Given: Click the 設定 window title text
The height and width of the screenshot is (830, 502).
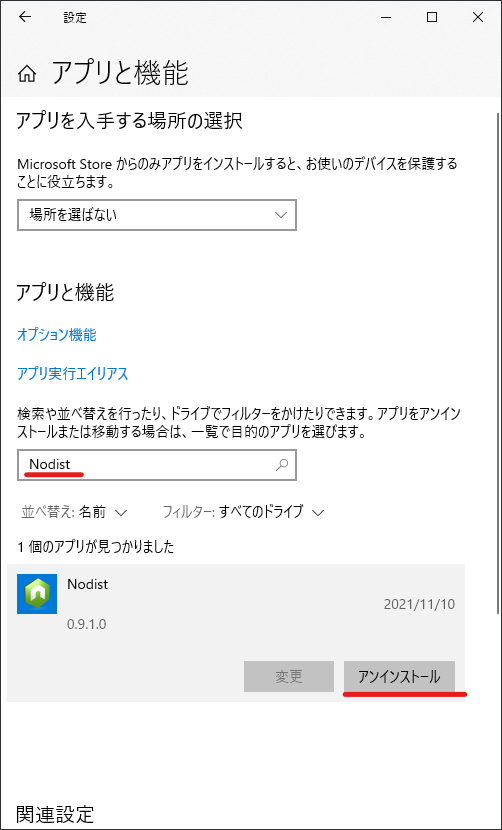Looking at the screenshot, I should (x=75, y=17).
